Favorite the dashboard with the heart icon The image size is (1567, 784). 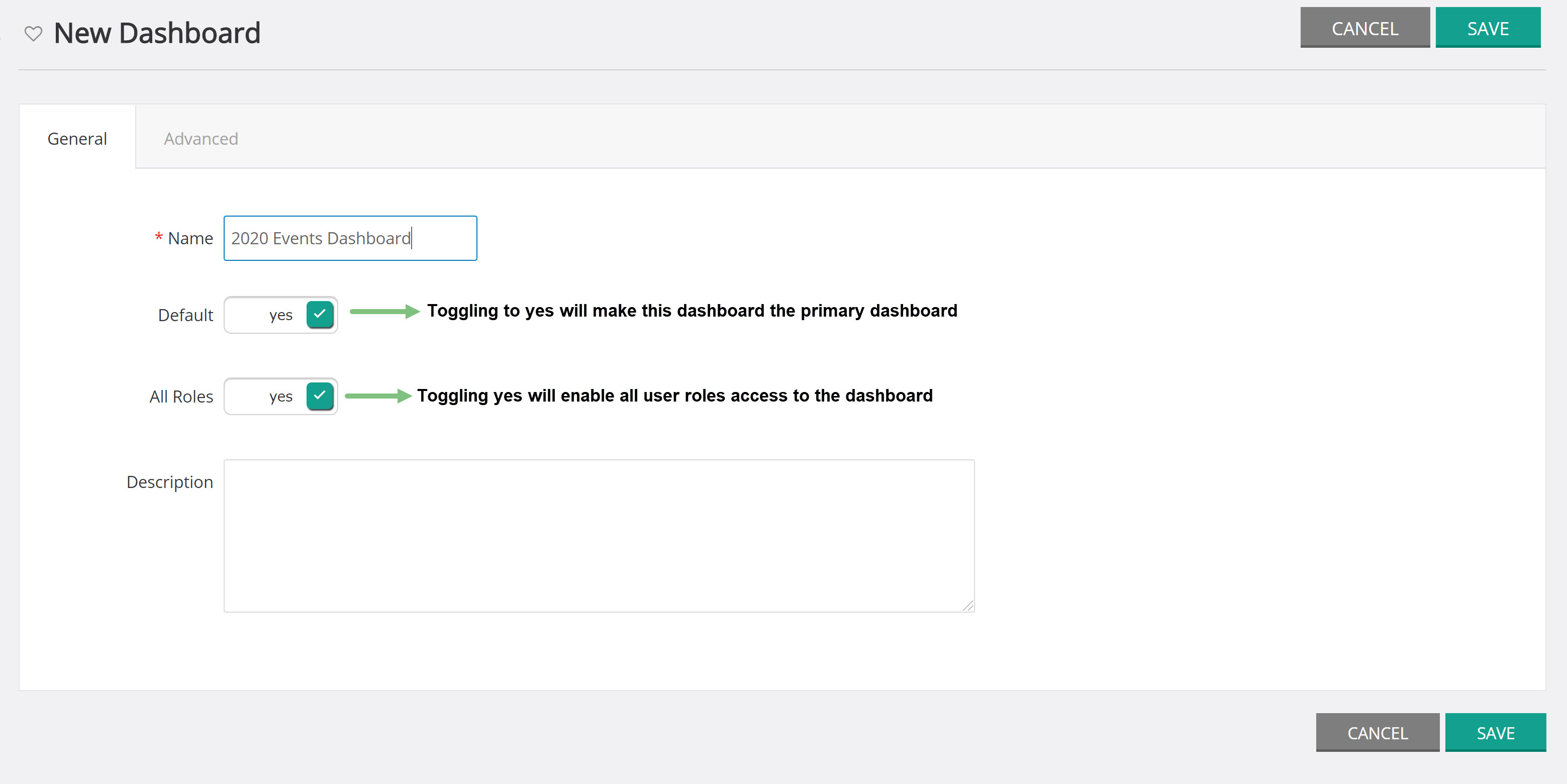point(34,34)
